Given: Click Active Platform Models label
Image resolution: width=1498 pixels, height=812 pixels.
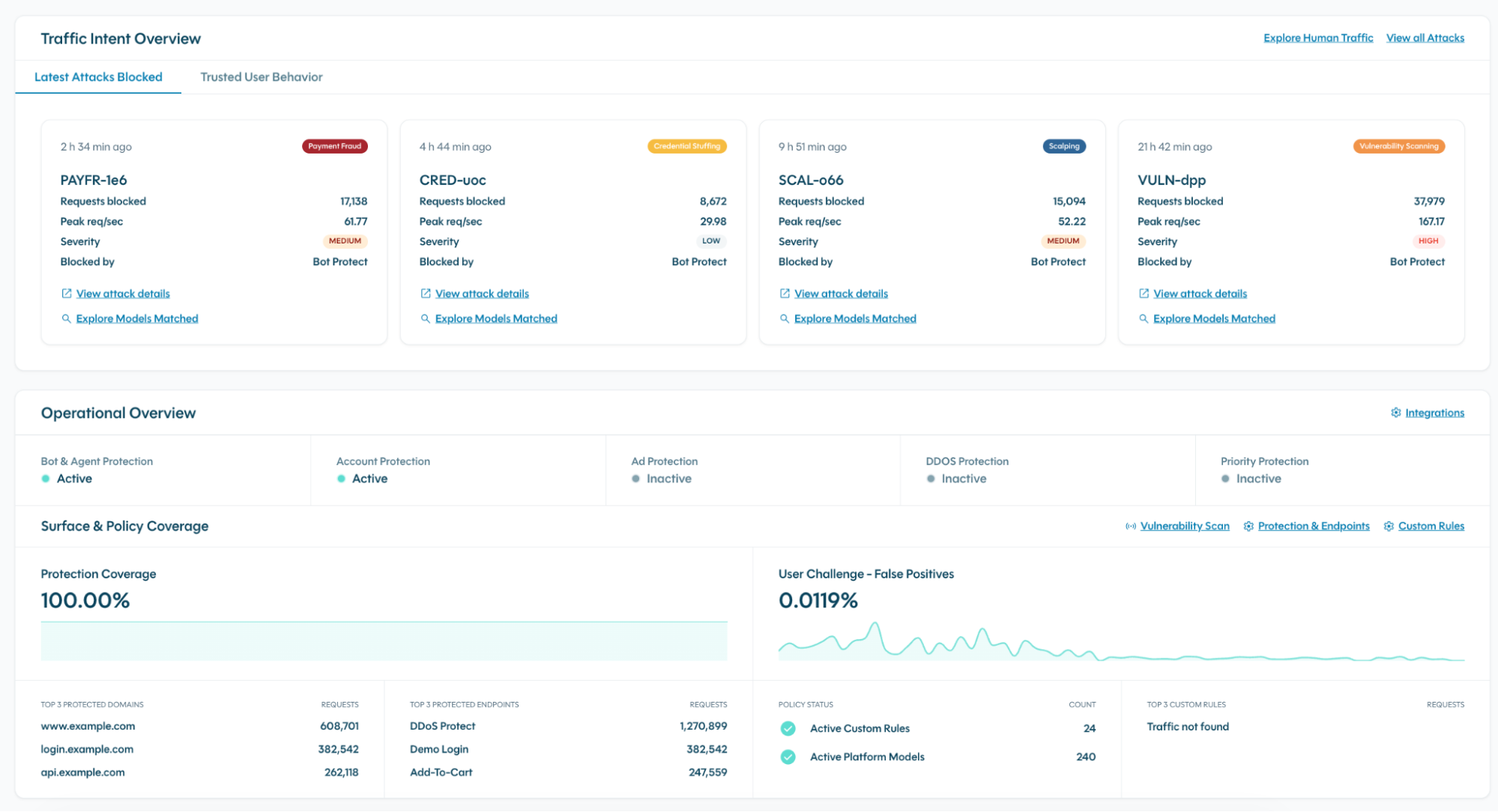Looking at the screenshot, I should tap(867, 757).
